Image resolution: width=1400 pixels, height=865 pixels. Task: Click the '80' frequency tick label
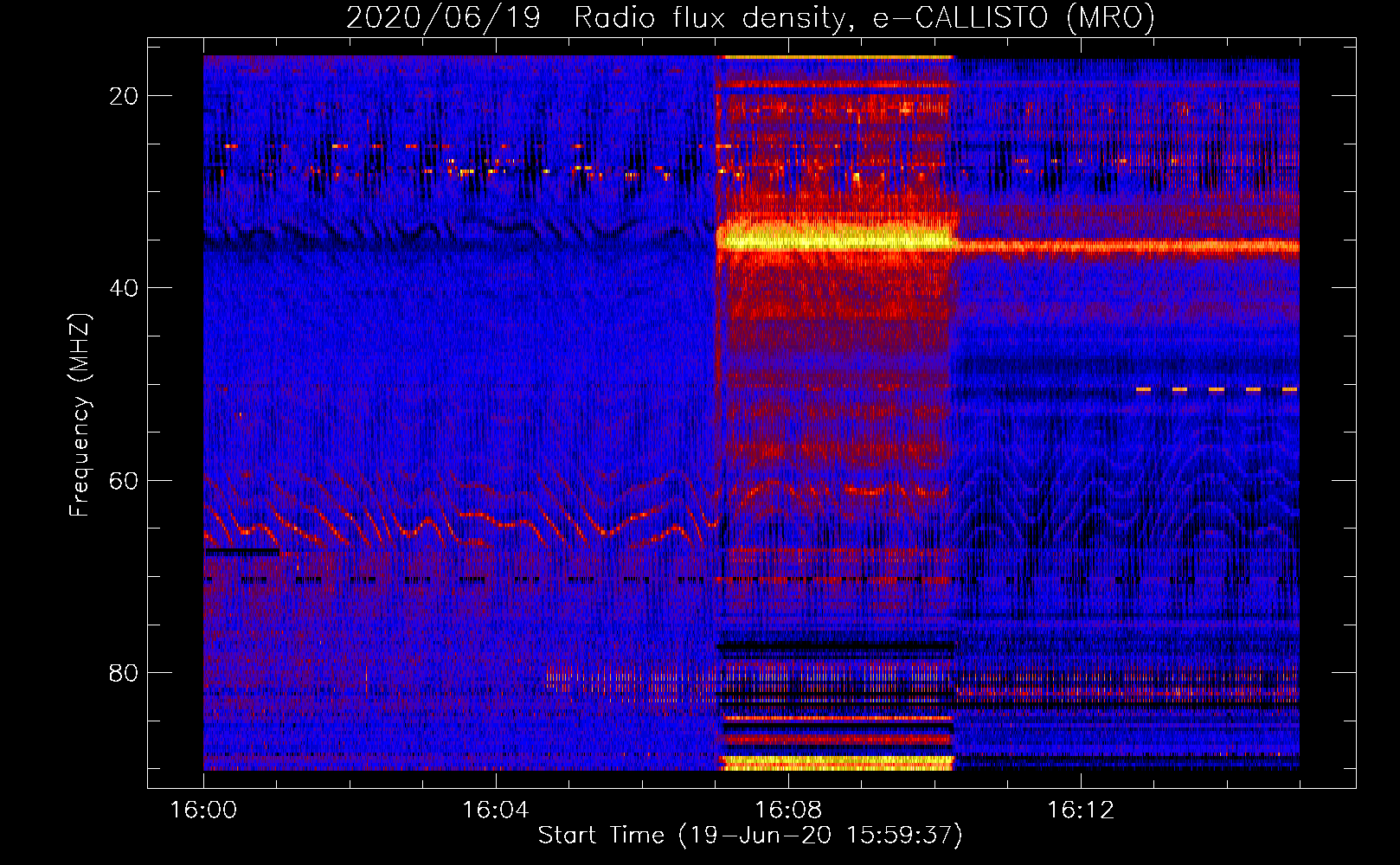click(124, 672)
